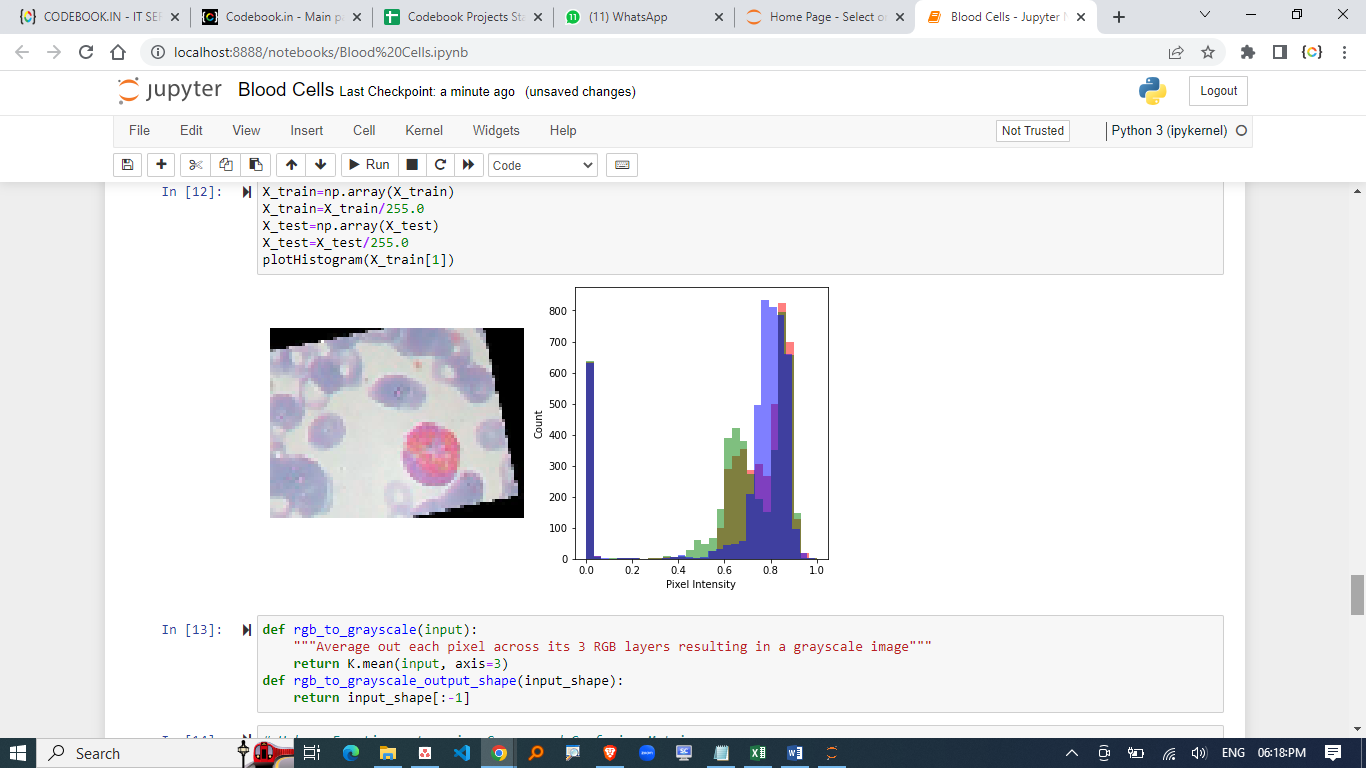Viewport: 1366px width, 768px height.
Task: Open Excel from the taskbar
Action: tap(758, 753)
